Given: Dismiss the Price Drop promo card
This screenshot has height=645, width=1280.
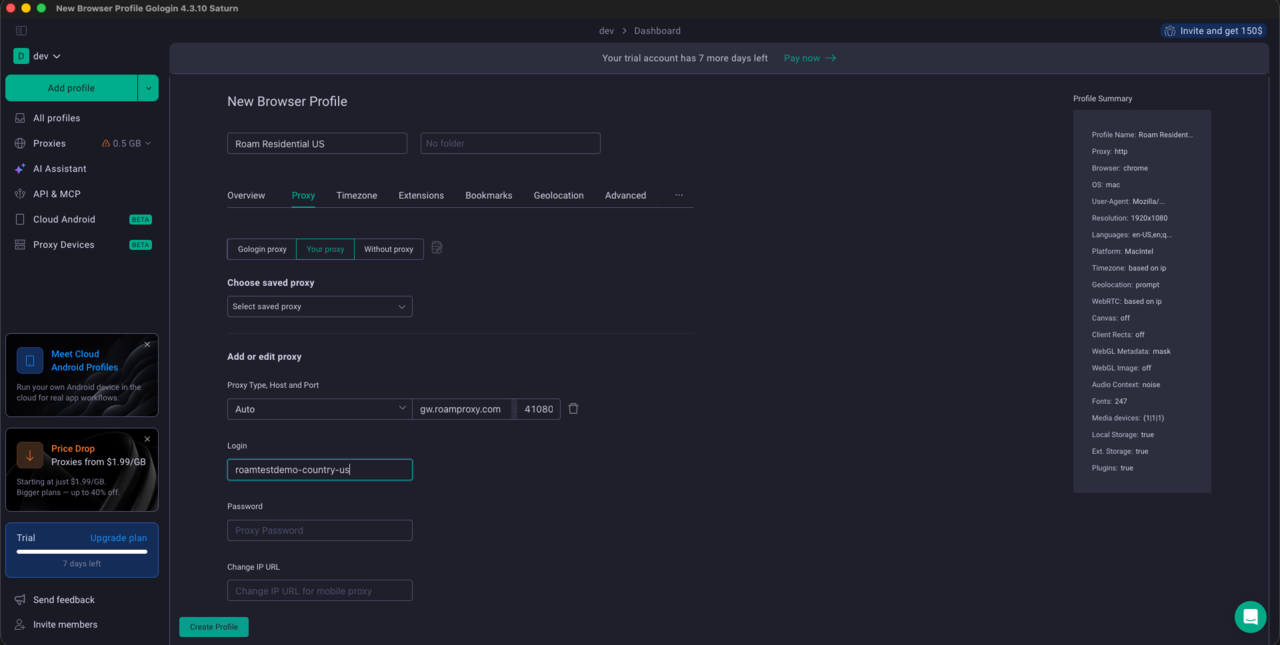Looking at the screenshot, I should (x=147, y=439).
